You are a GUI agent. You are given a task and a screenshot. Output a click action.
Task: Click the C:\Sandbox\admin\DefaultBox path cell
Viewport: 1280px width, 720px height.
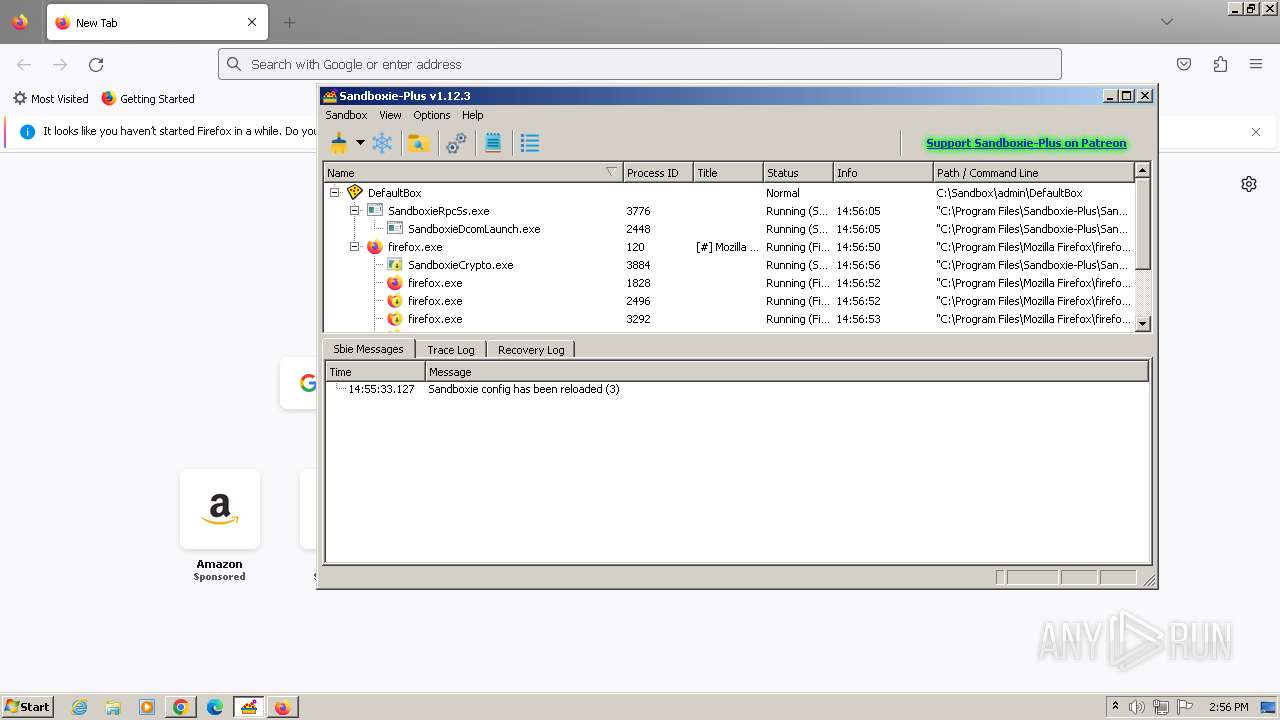1009,193
